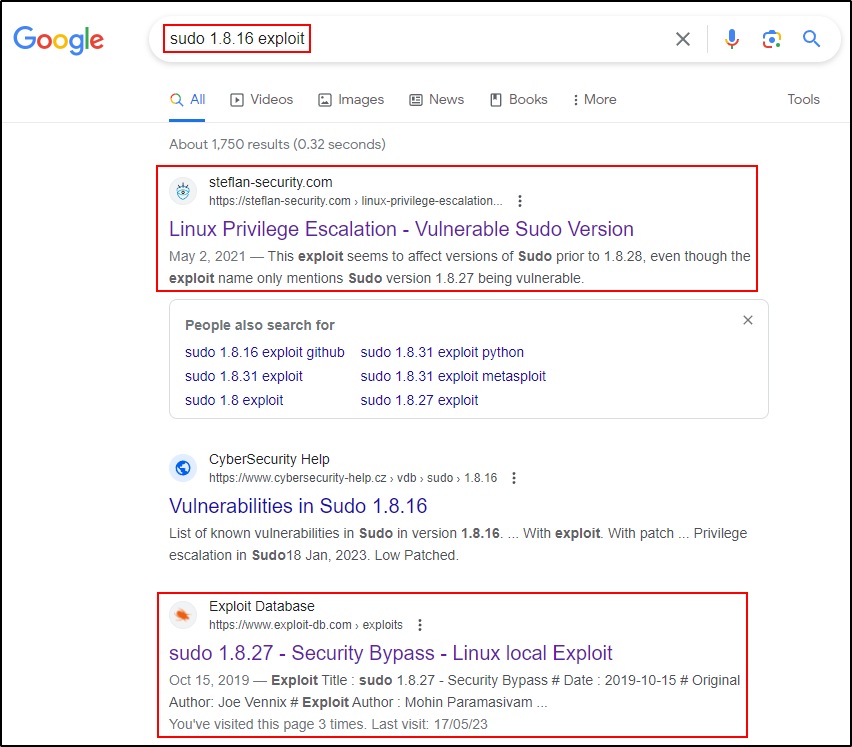
Task: Open three-dot menu for steflan-security result
Action: point(519,201)
